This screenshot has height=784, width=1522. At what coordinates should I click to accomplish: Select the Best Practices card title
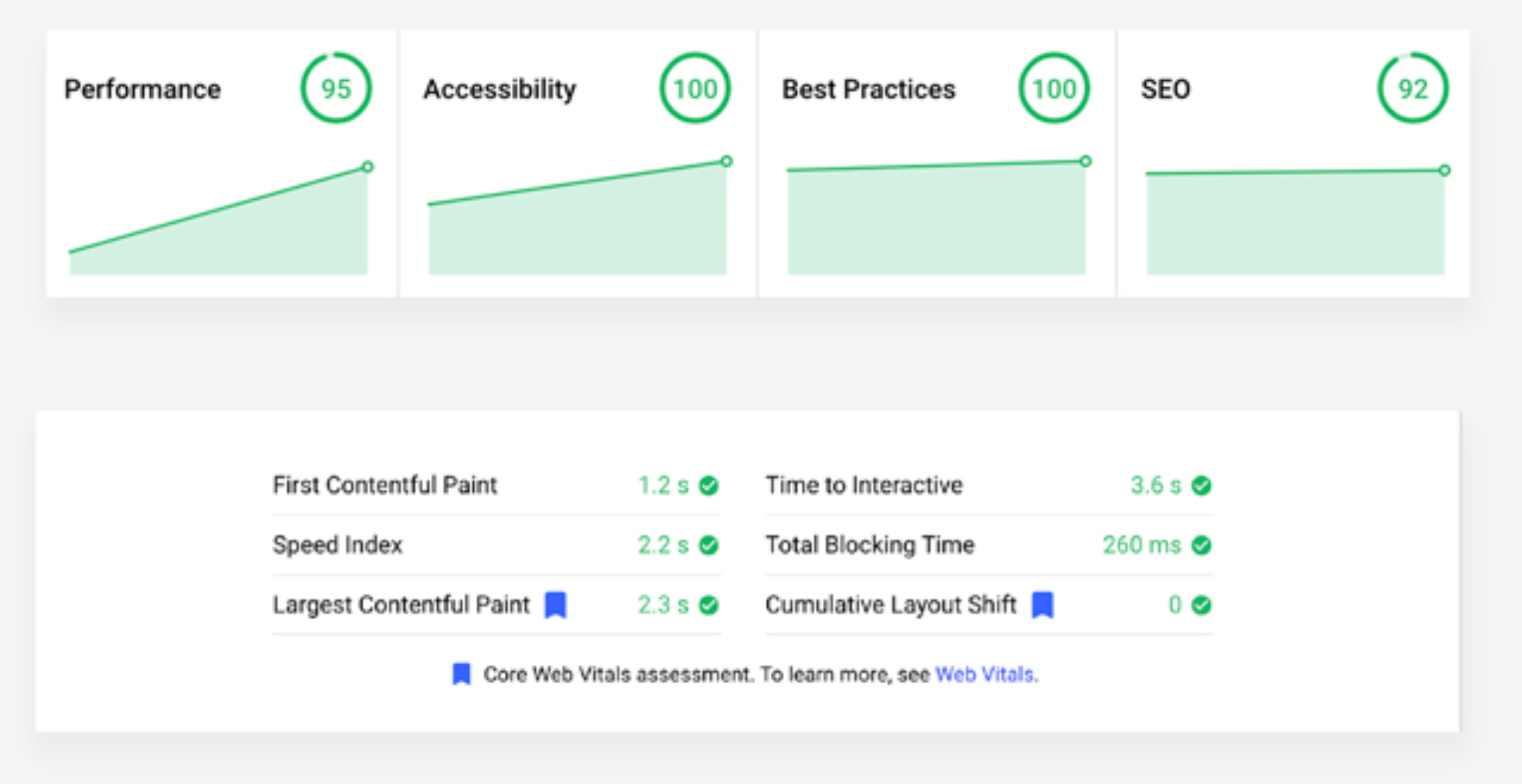pos(868,89)
